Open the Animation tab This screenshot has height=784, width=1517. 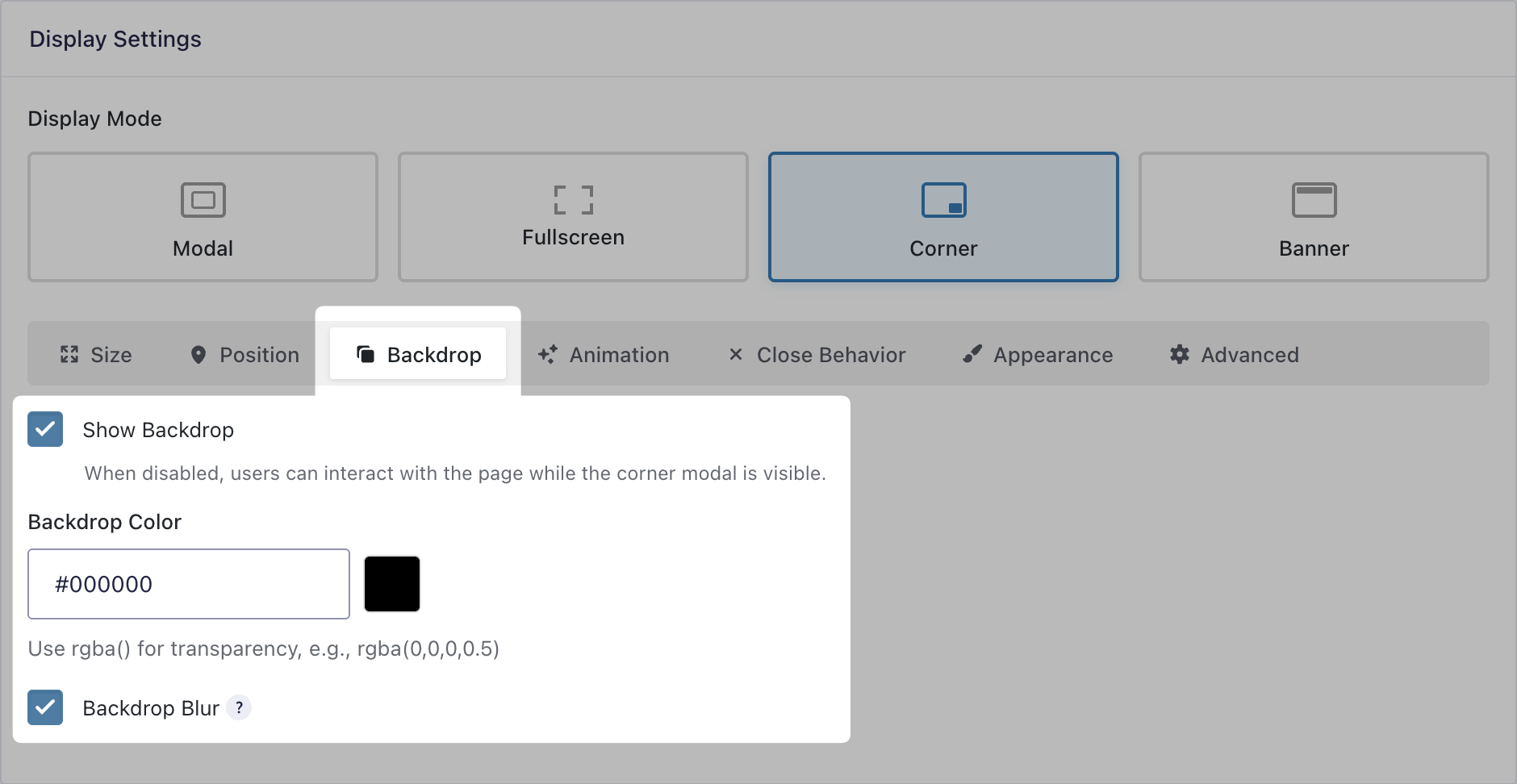(604, 355)
